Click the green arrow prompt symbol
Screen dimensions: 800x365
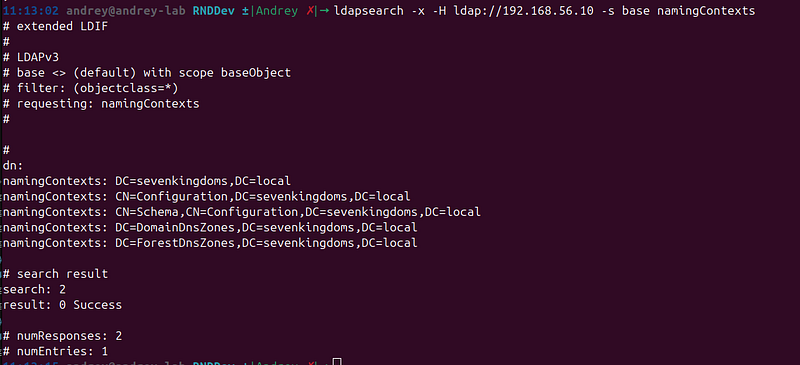[x=324, y=11]
